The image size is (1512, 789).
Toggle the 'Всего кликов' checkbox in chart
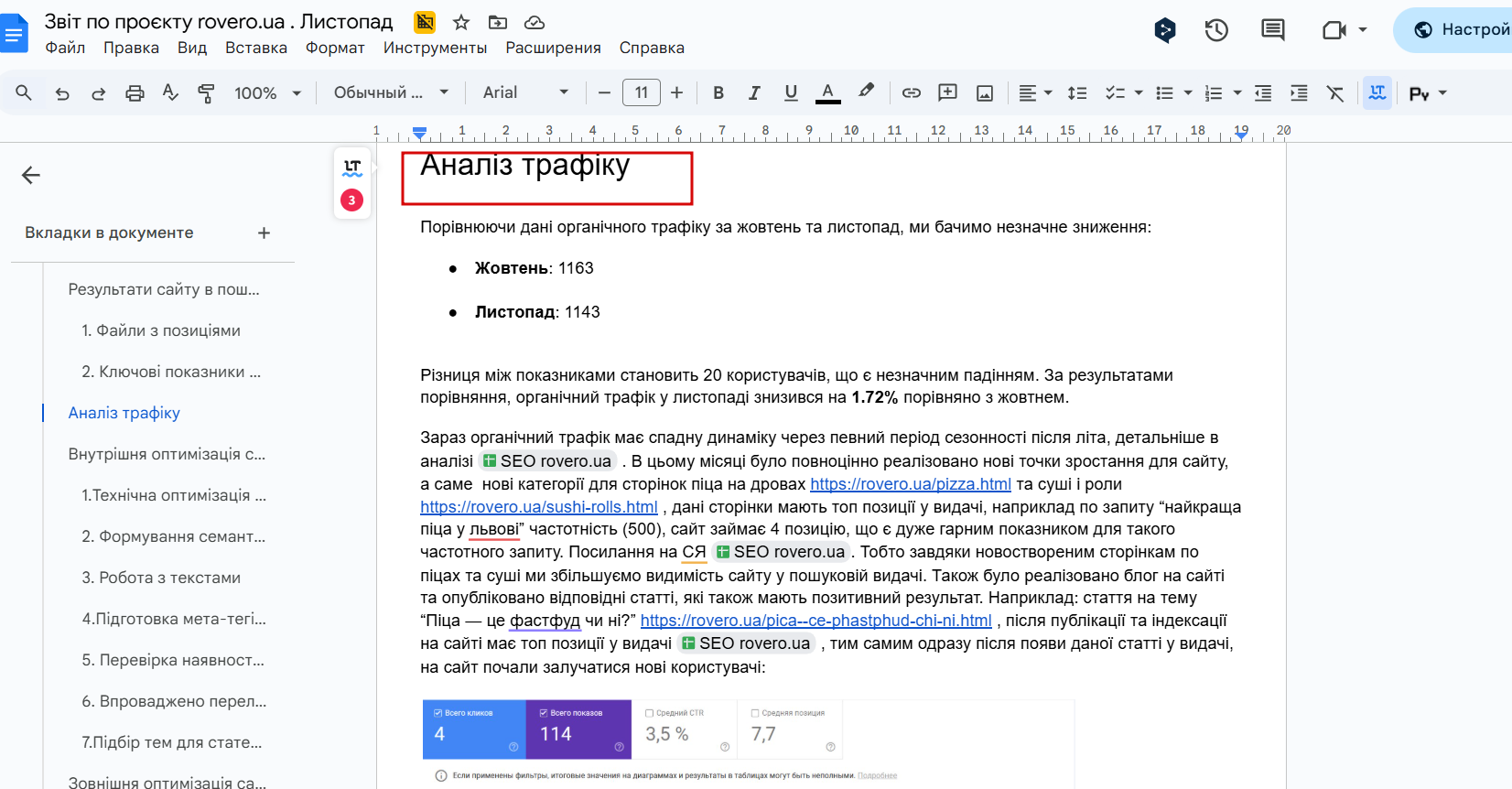coord(438,713)
